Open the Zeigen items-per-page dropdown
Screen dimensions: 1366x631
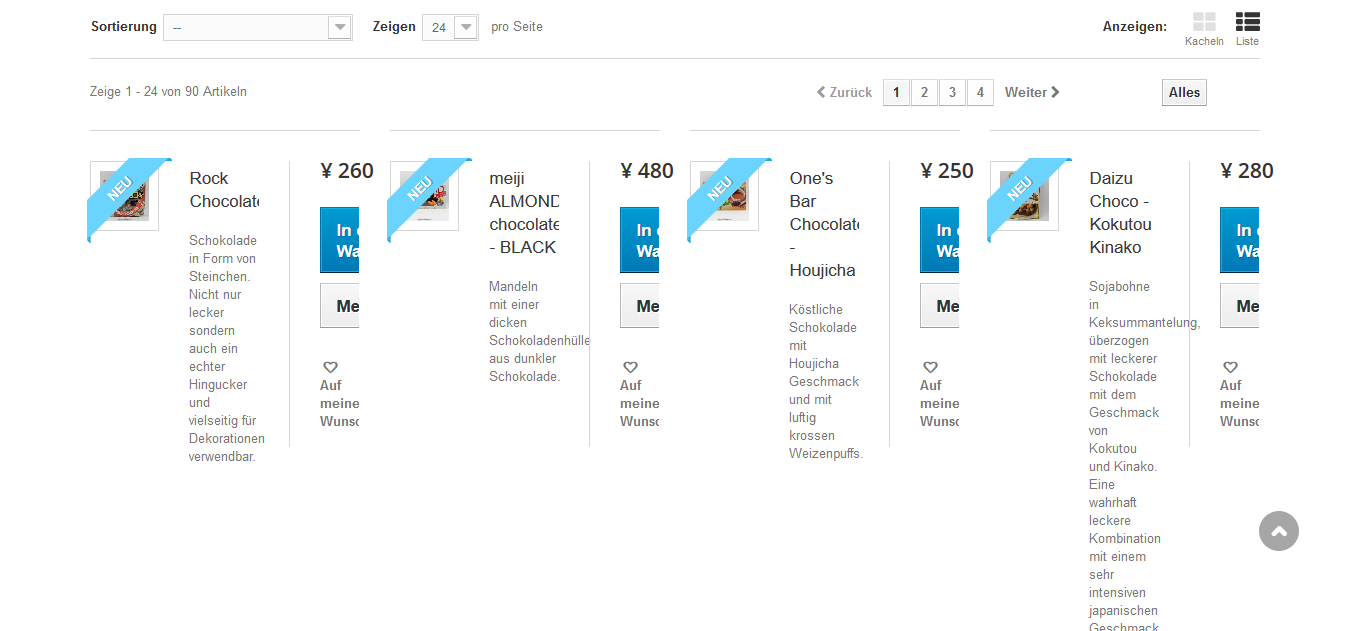coord(450,27)
